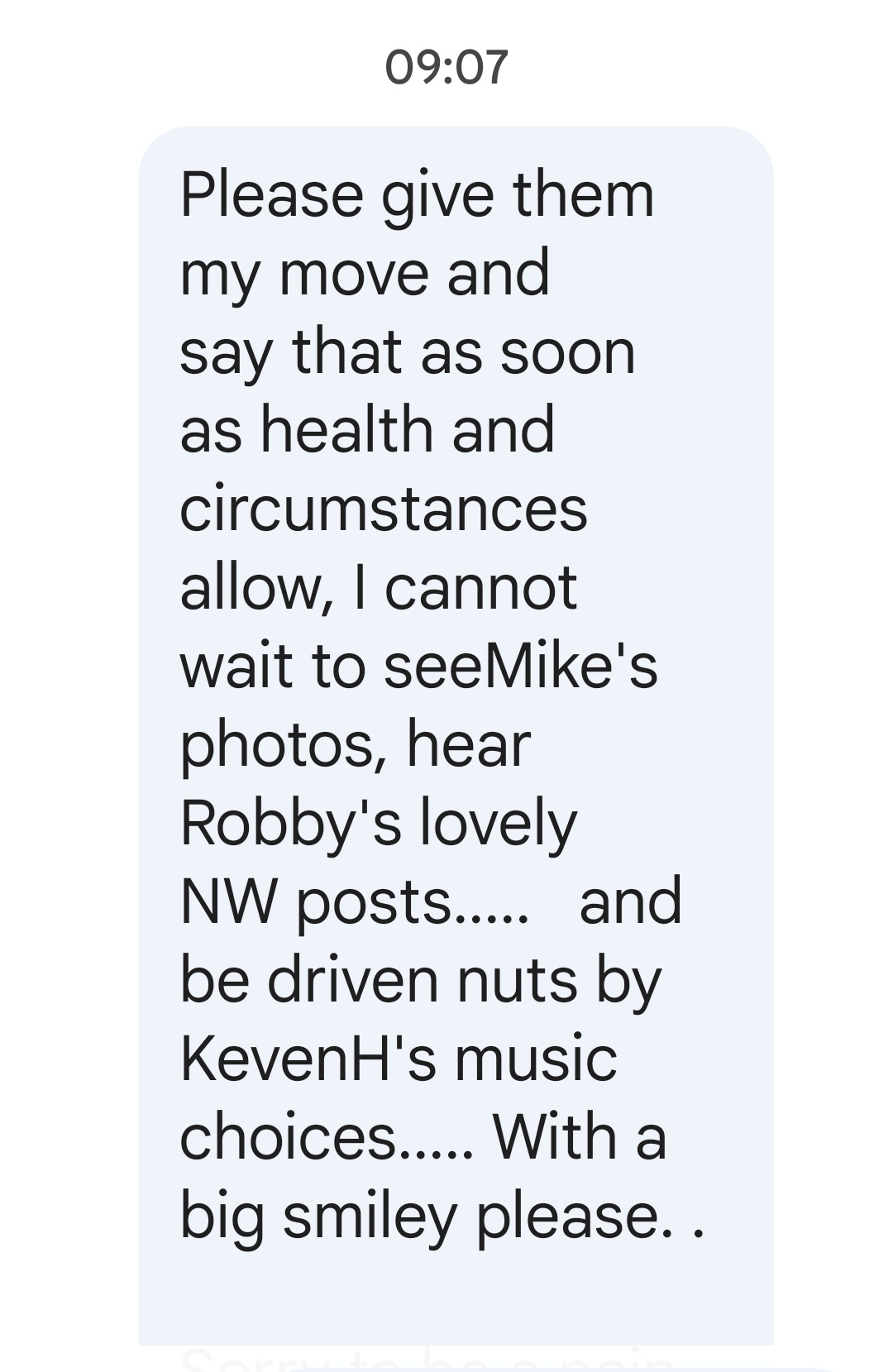
Task: Tap the words 'Please give them'
Action: 417,197
